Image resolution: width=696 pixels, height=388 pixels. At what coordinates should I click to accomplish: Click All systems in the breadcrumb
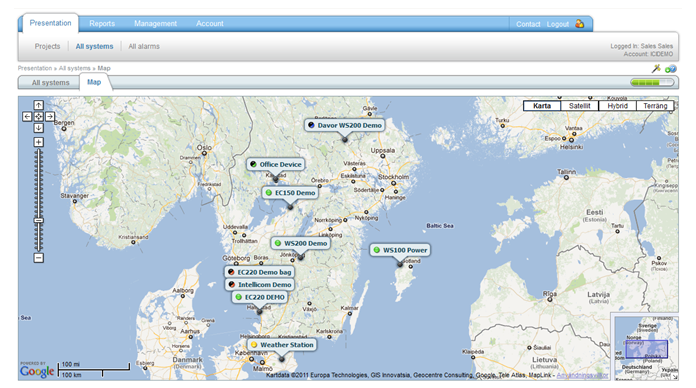click(74, 68)
